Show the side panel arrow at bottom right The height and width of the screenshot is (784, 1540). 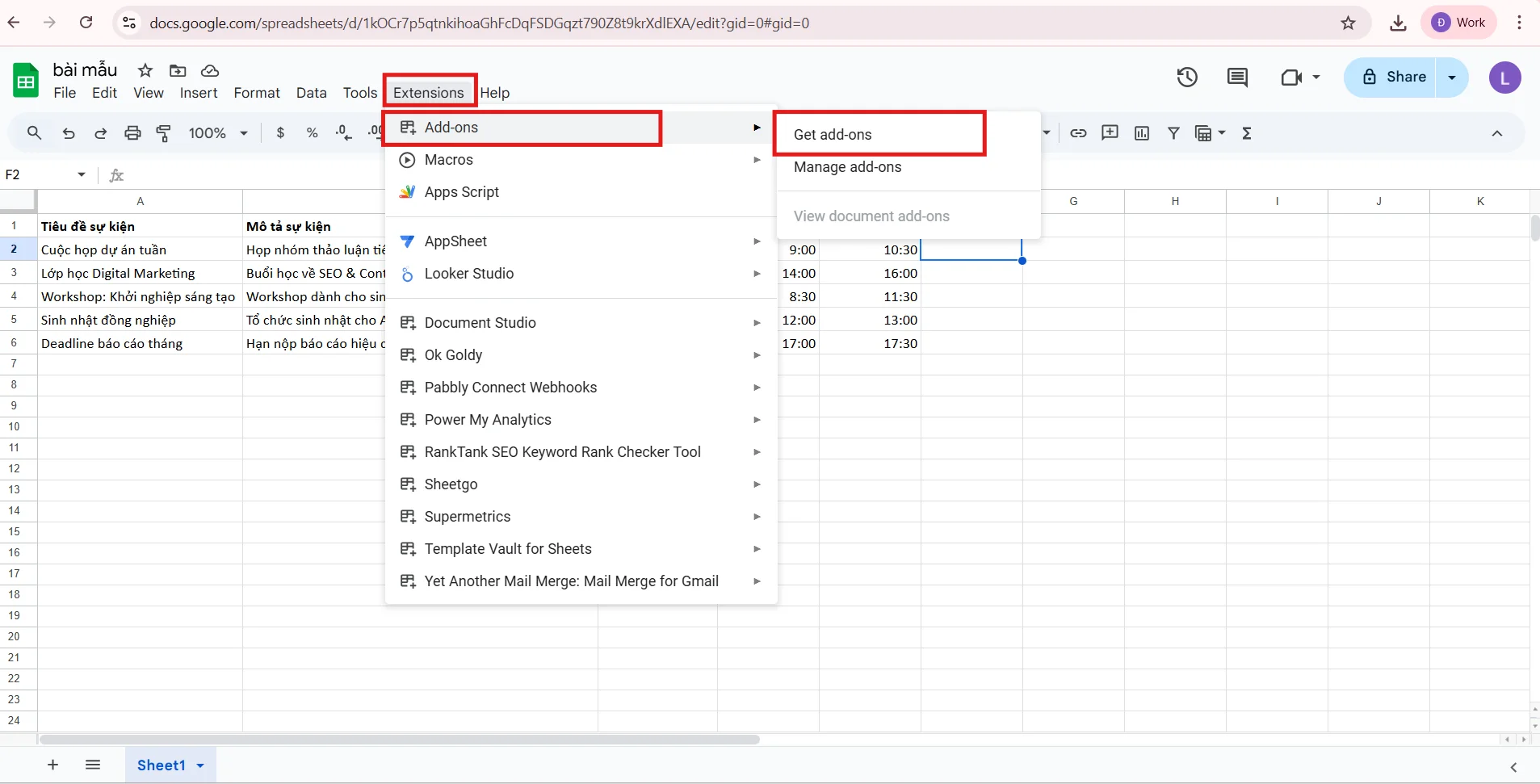(1513, 767)
